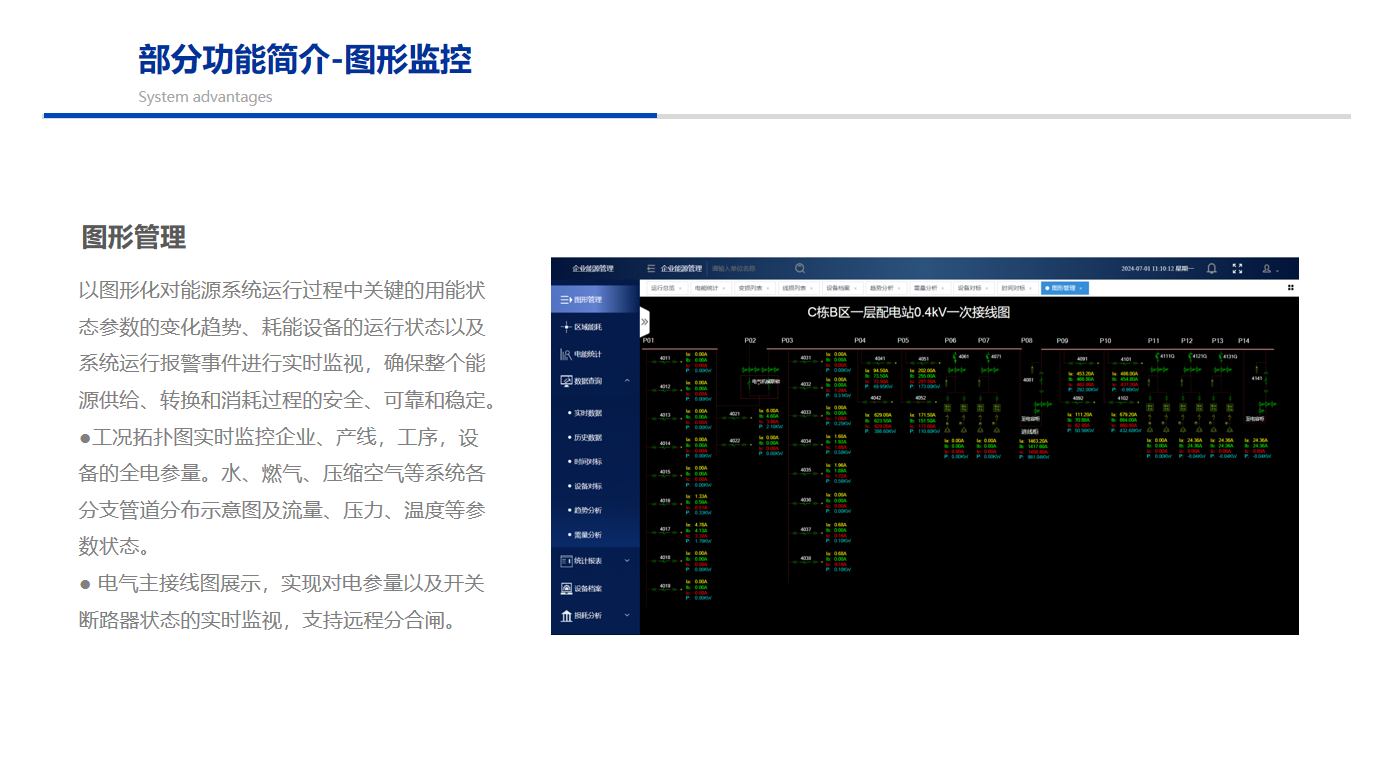Open 电能统计 in the sidebar
Screen dimensions: 1381x778
(587, 354)
